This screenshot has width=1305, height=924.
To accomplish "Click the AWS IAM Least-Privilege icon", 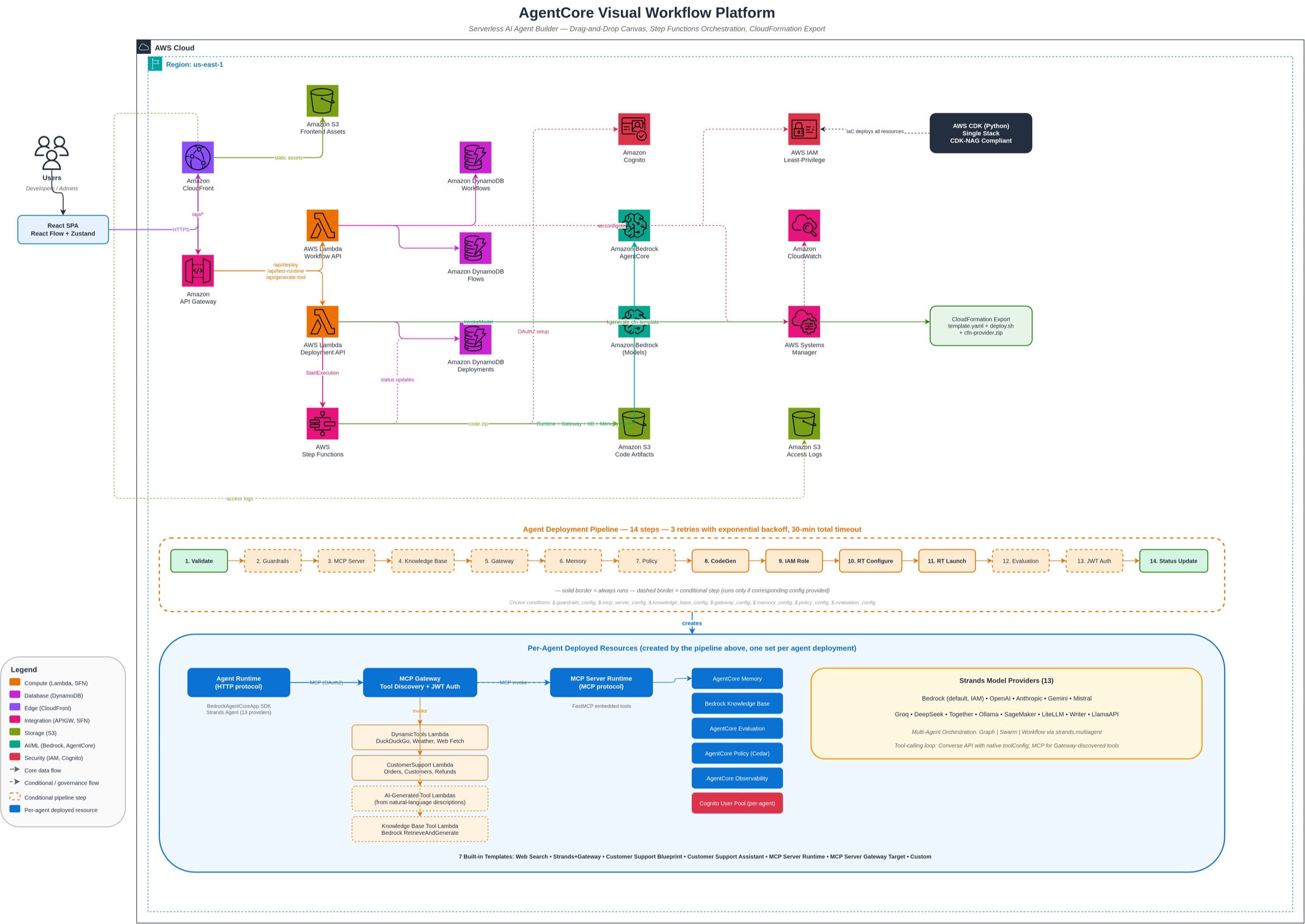I will [804, 129].
